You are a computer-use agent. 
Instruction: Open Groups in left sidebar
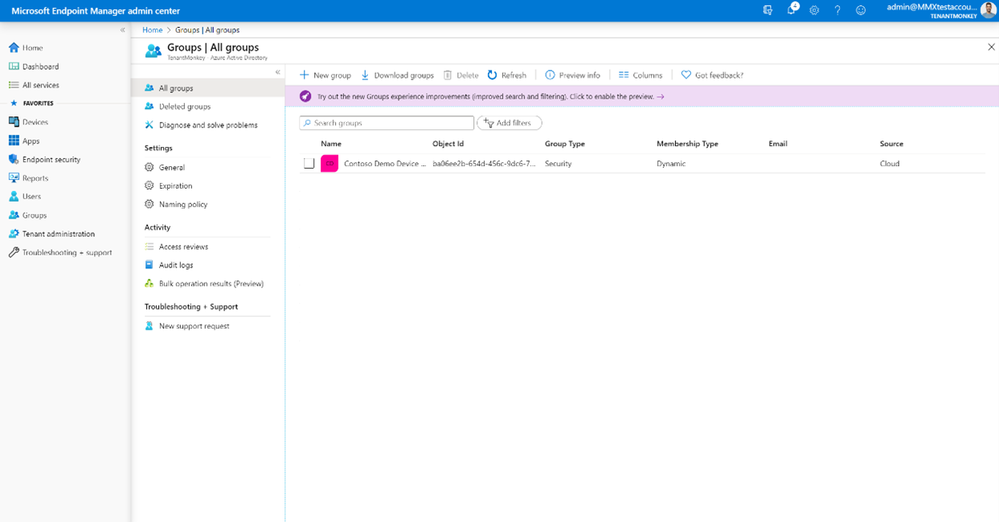(34, 215)
